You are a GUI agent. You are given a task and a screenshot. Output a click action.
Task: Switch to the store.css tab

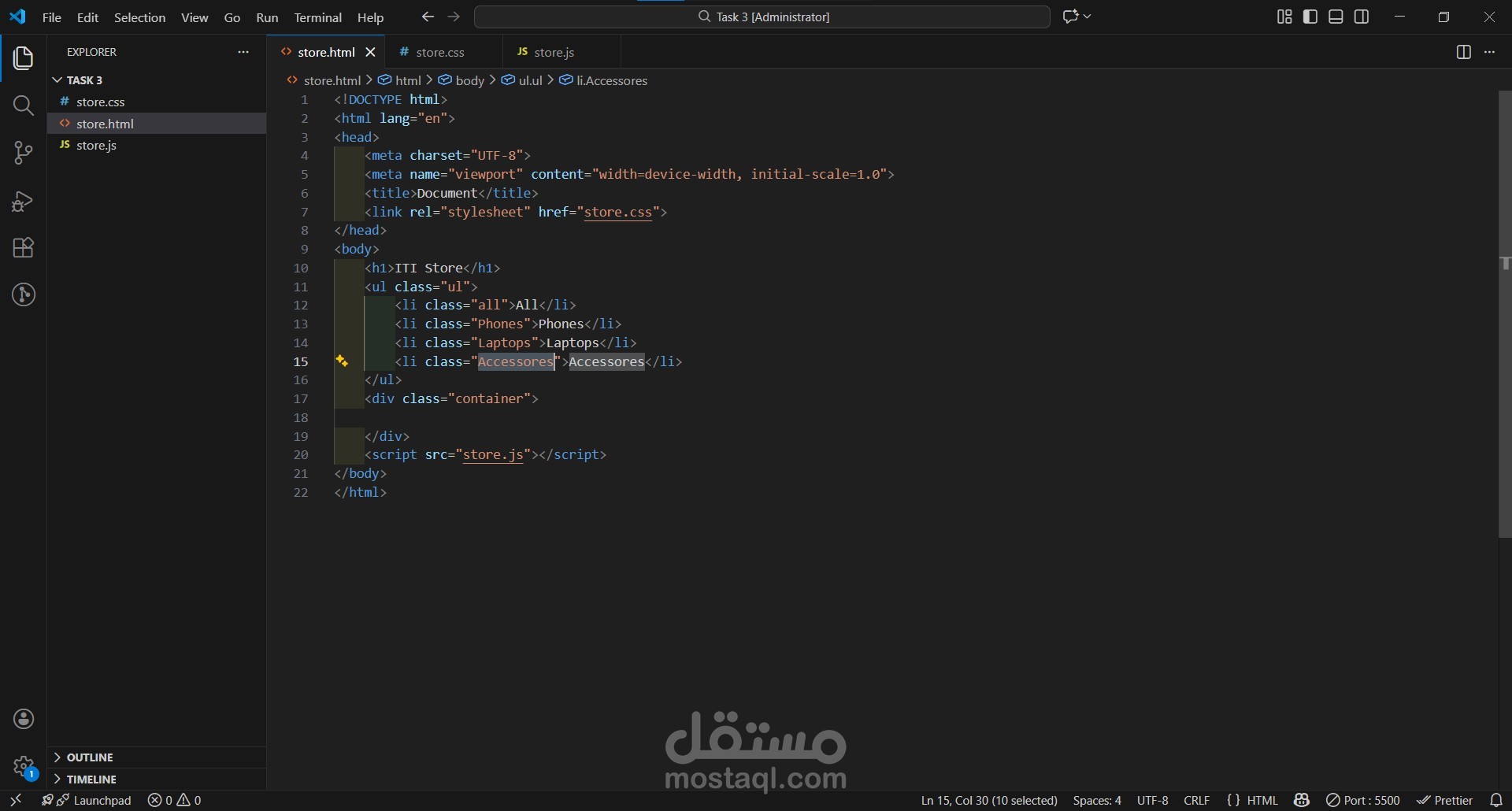(x=443, y=52)
